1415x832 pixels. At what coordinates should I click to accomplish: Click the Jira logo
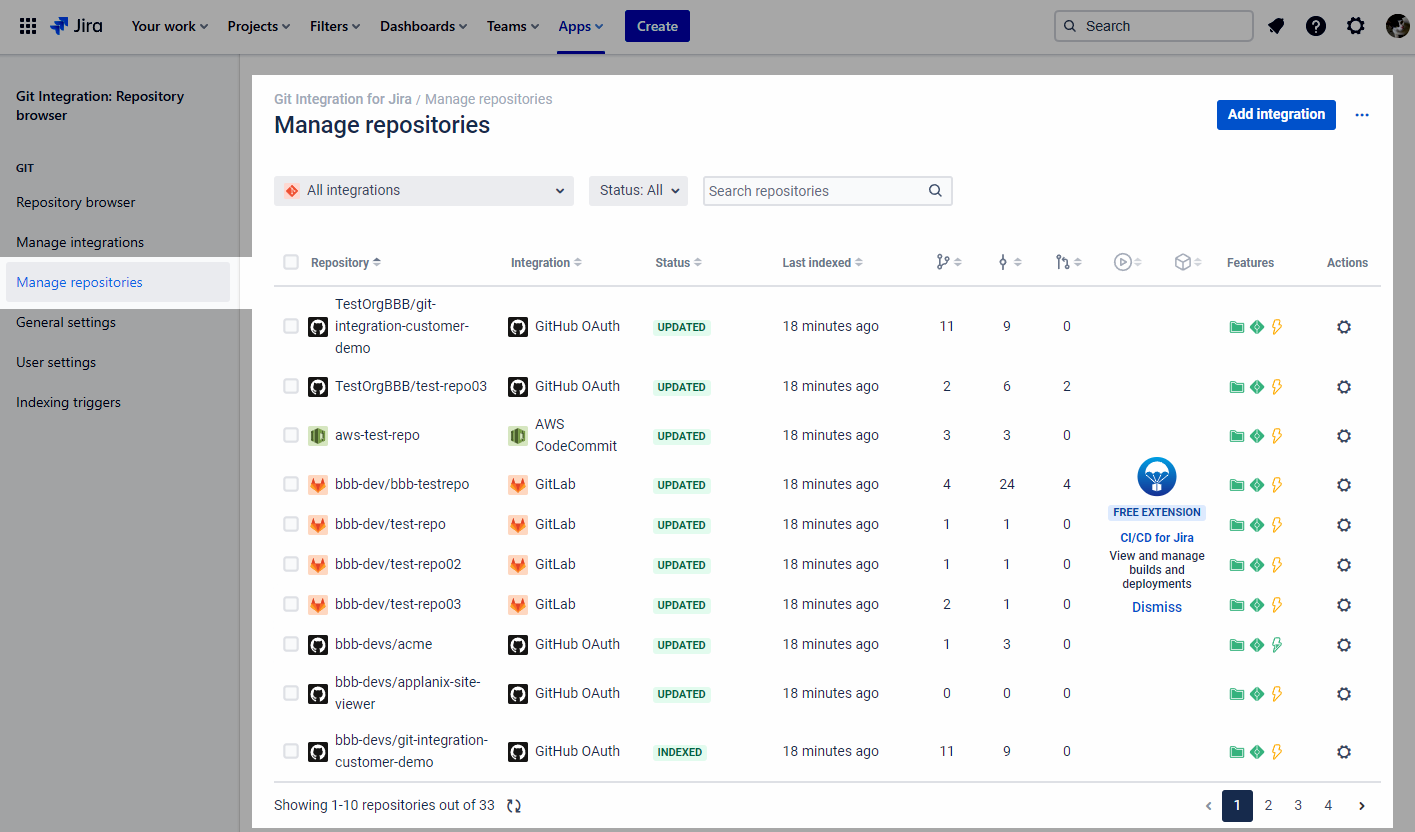click(x=76, y=26)
